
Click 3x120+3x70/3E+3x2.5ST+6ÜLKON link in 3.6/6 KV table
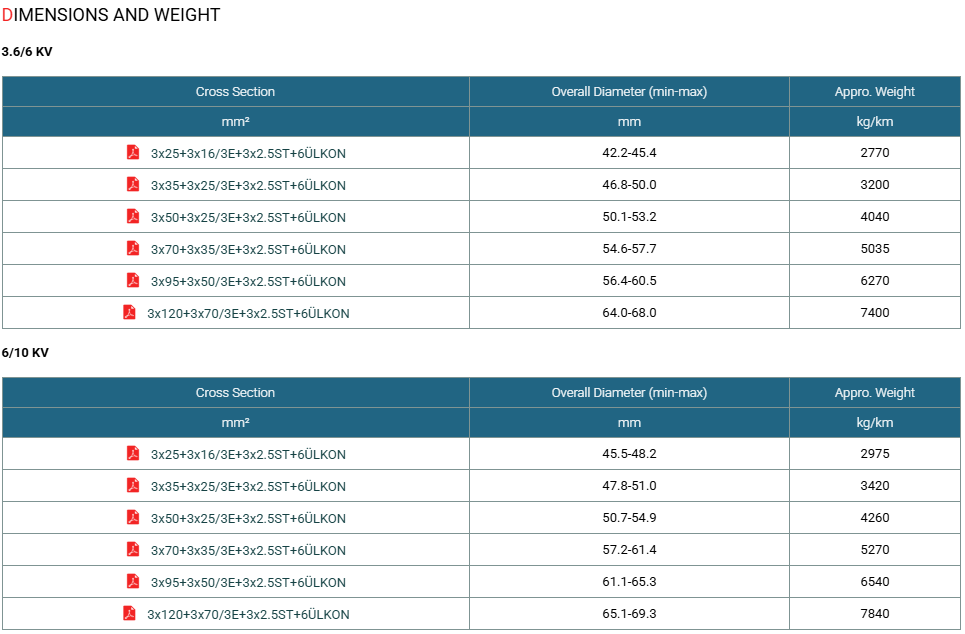point(248,313)
